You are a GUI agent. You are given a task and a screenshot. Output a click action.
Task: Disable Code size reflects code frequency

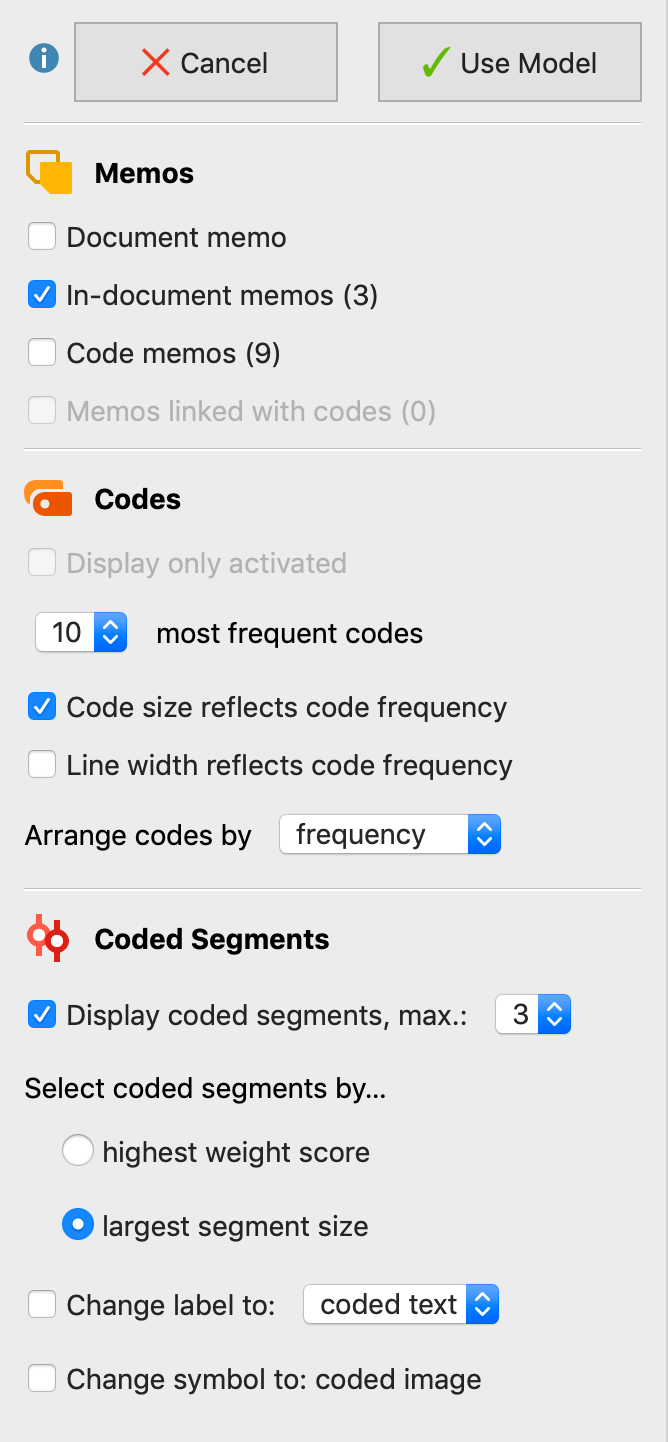point(41,706)
